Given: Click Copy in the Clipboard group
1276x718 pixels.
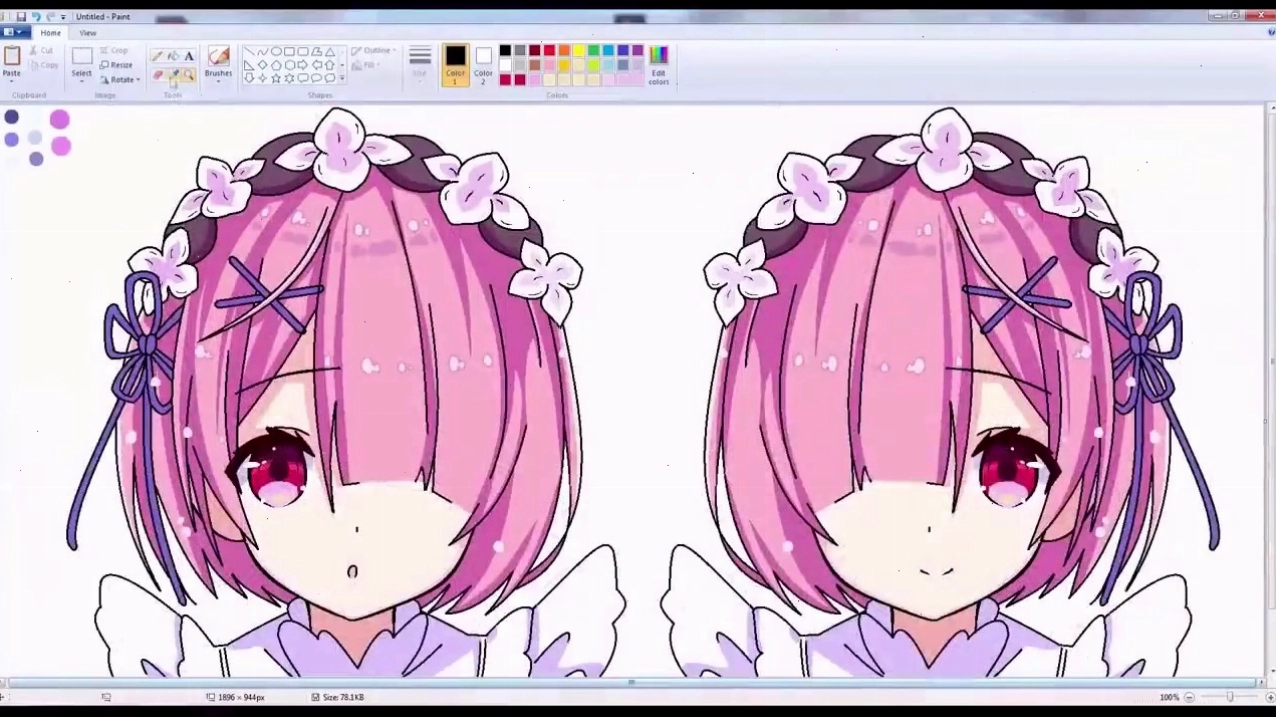Looking at the screenshot, I should point(43,65).
